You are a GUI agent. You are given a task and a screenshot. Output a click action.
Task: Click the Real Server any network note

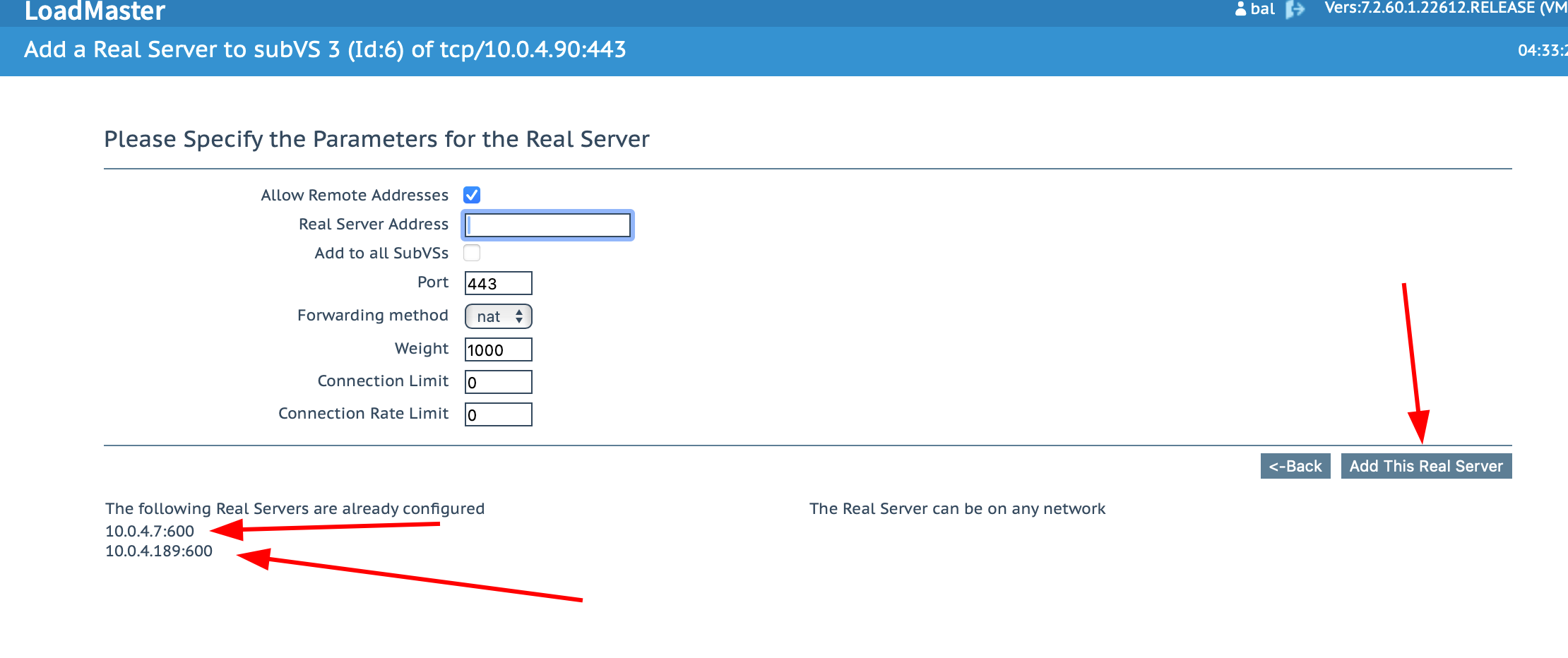pyautogui.click(x=957, y=508)
